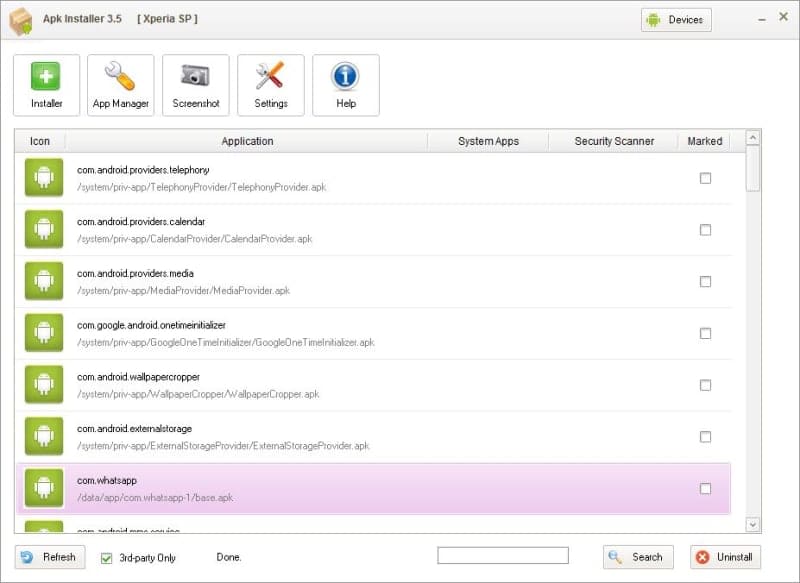Screen dimensions: 800x583
Task: Click the android icon for com.android.providers.media
Action: coord(44,281)
